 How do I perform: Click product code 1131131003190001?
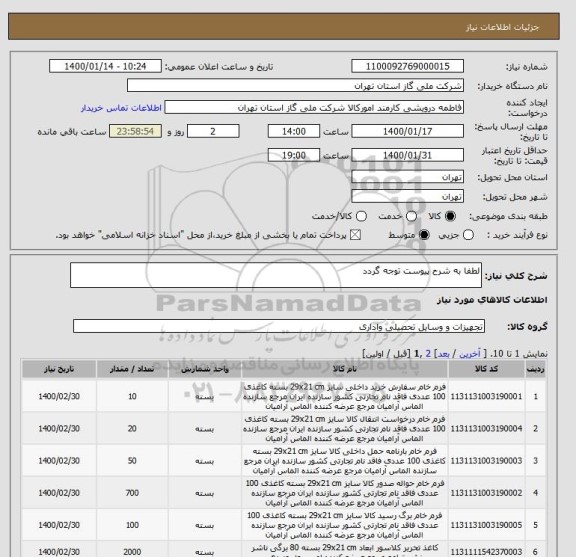486,396
